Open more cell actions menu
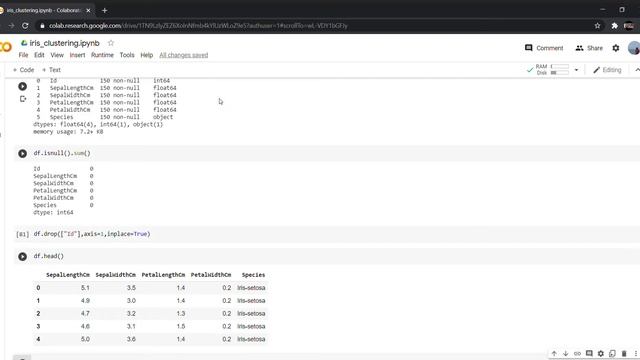The height and width of the screenshot is (360, 640). coord(636,353)
